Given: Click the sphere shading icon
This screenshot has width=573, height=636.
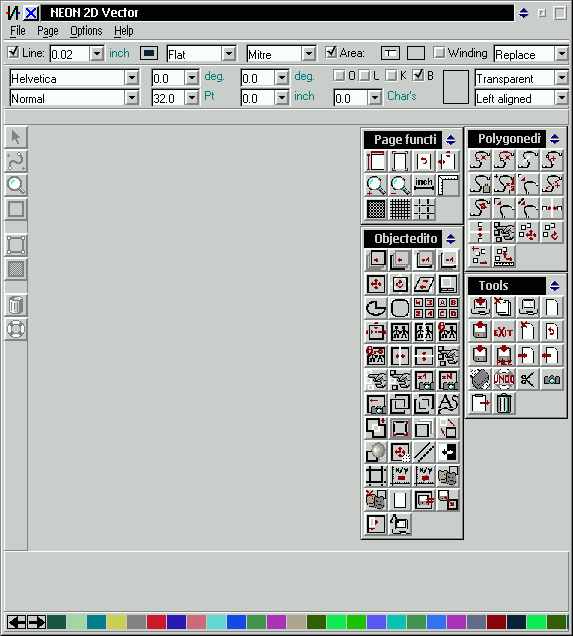Looking at the screenshot, I should 376,452.
